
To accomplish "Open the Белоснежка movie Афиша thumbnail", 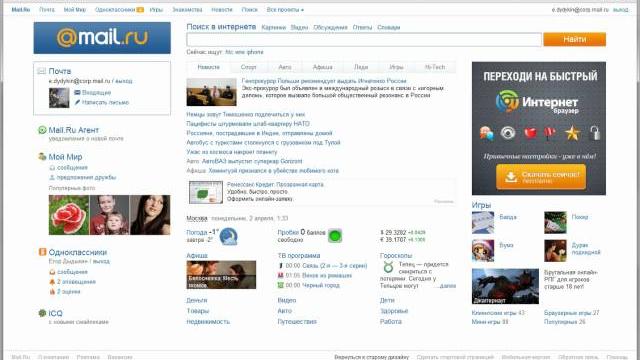I will 221,275.
